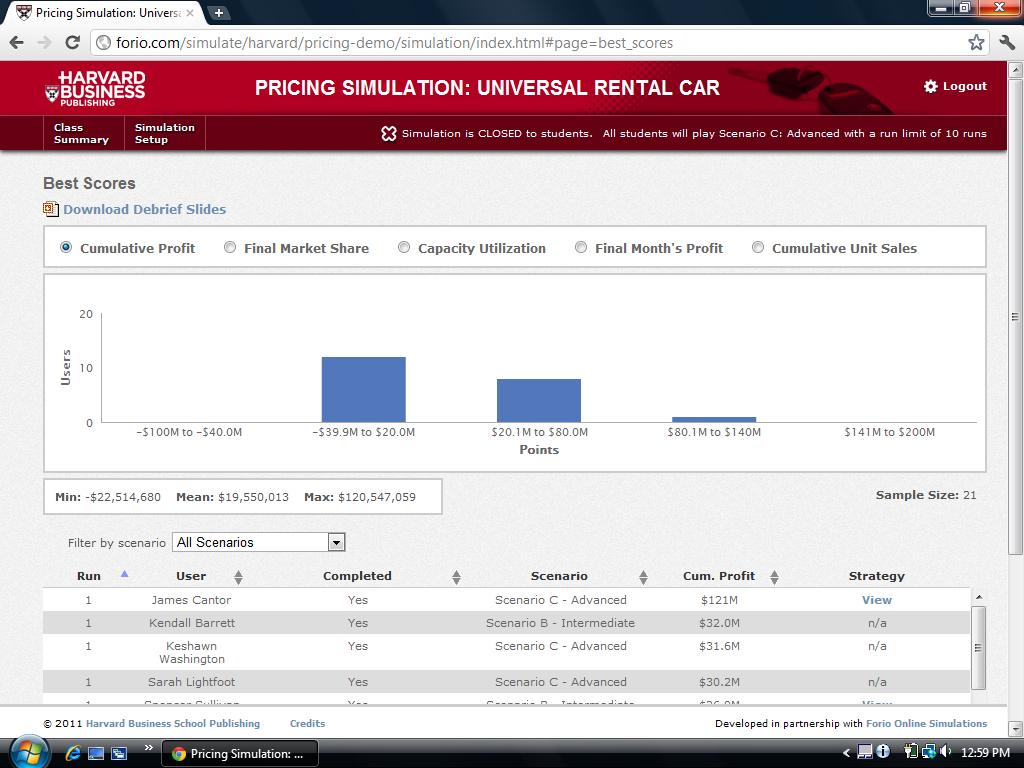Open Chrome wrench settings menu
1024x768 pixels.
[x=1007, y=43]
